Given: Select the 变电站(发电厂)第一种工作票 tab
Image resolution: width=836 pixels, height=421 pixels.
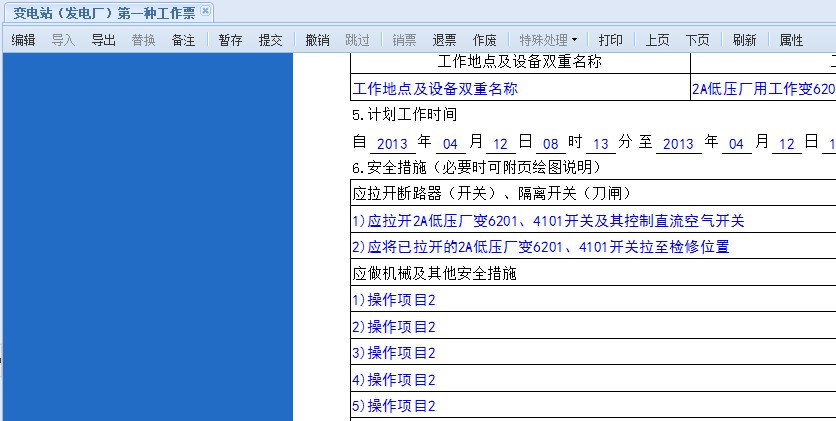Looking at the screenshot, I should point(104,12).
